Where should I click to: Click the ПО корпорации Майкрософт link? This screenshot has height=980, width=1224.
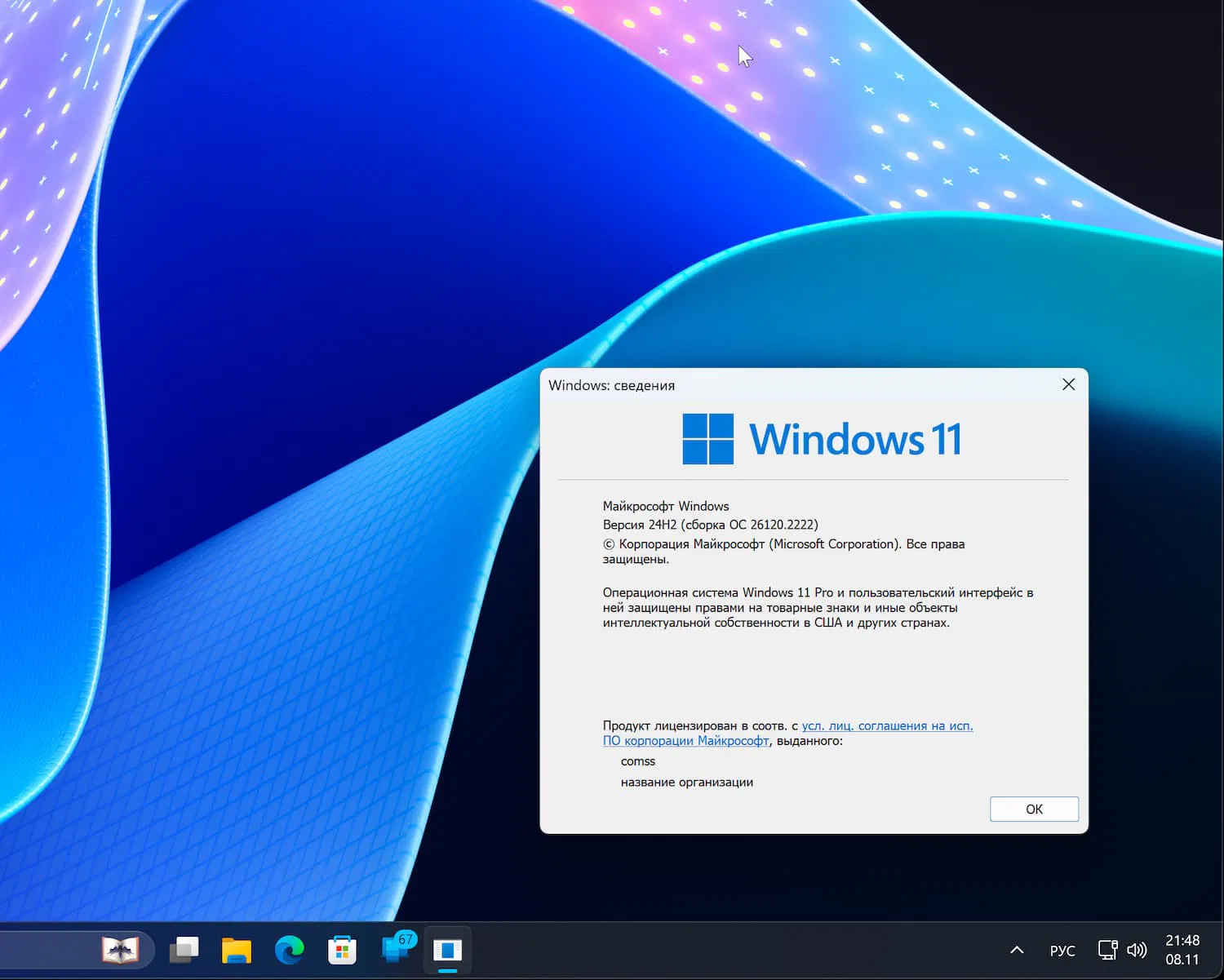pos(685,741)
